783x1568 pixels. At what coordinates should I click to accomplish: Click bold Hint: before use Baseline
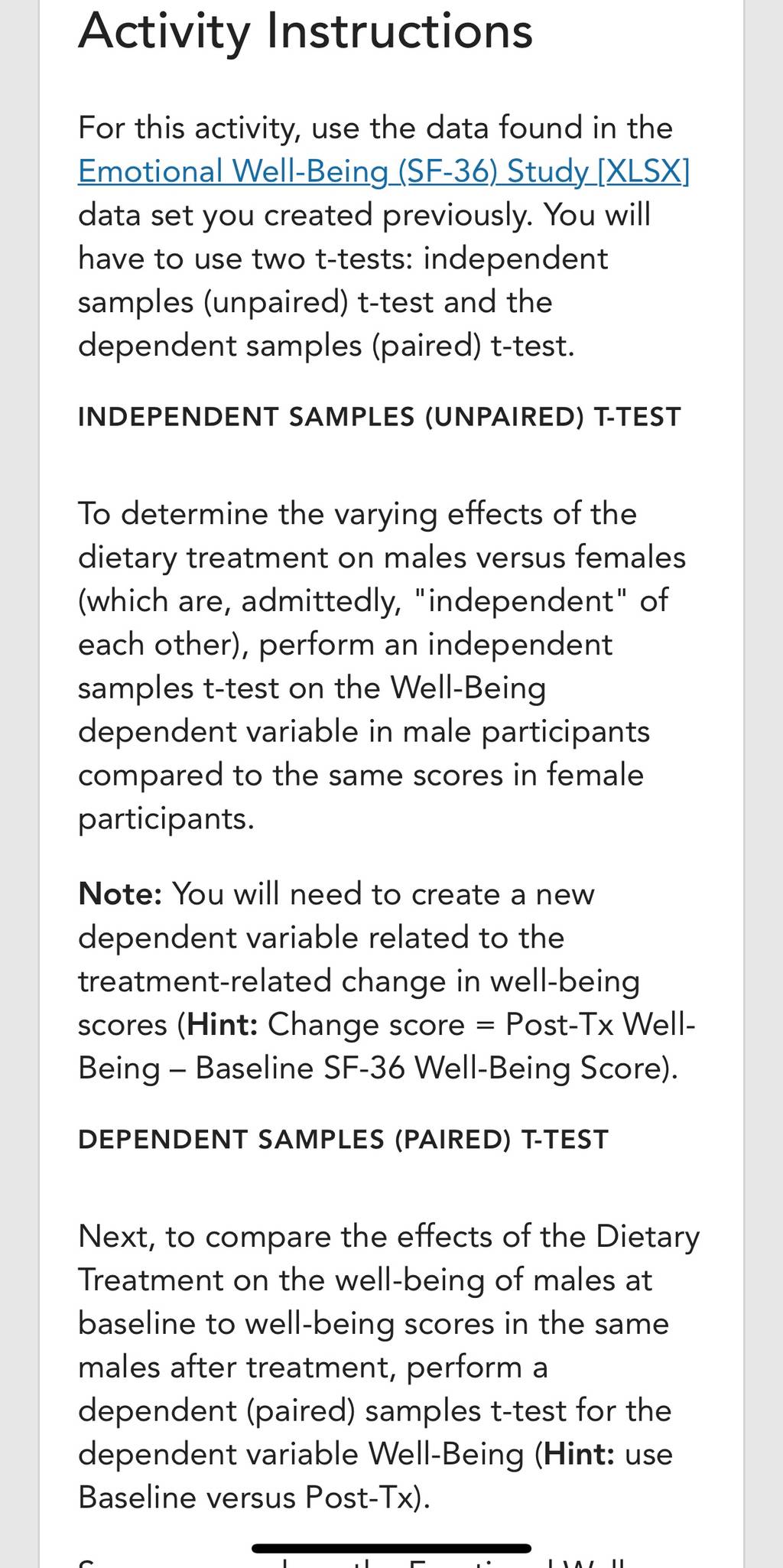(580, 1453)
